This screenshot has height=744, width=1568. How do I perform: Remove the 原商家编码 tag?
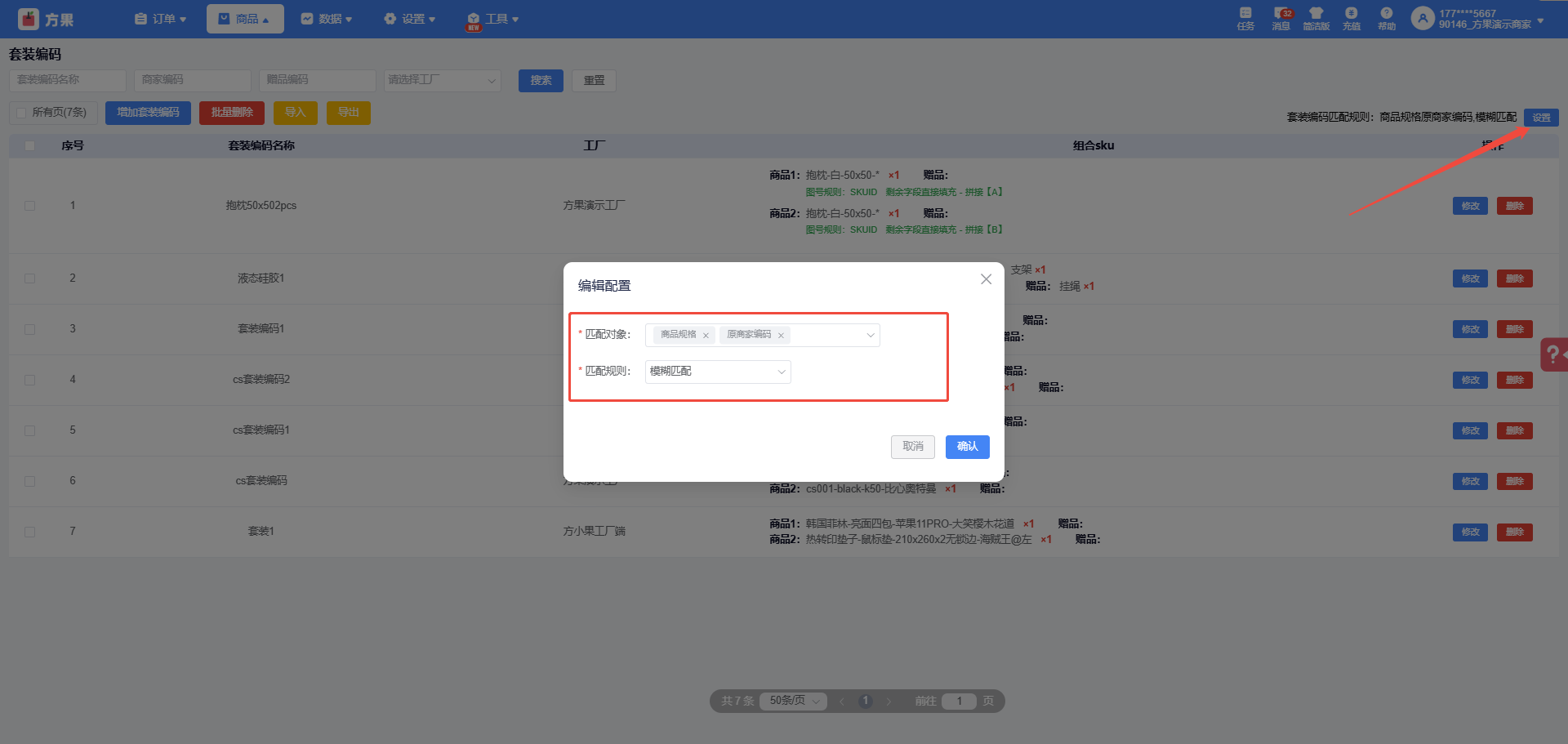point(781,336)
